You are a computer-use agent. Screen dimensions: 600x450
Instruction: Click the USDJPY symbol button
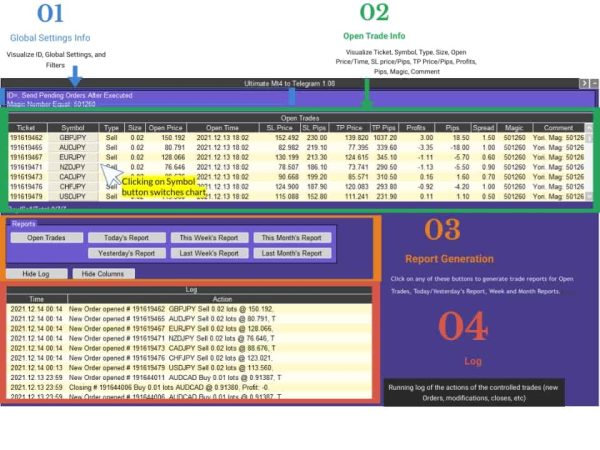click(73, 196)
